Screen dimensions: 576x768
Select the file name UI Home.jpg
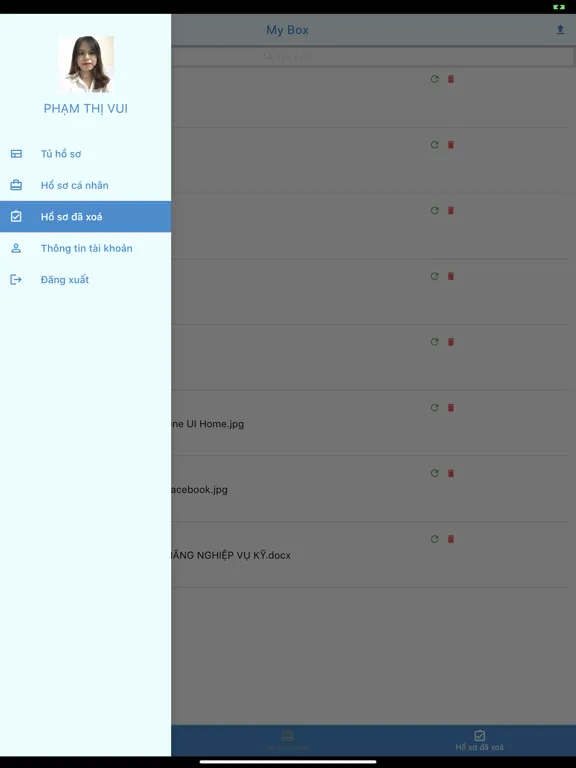tap(208, 424)
